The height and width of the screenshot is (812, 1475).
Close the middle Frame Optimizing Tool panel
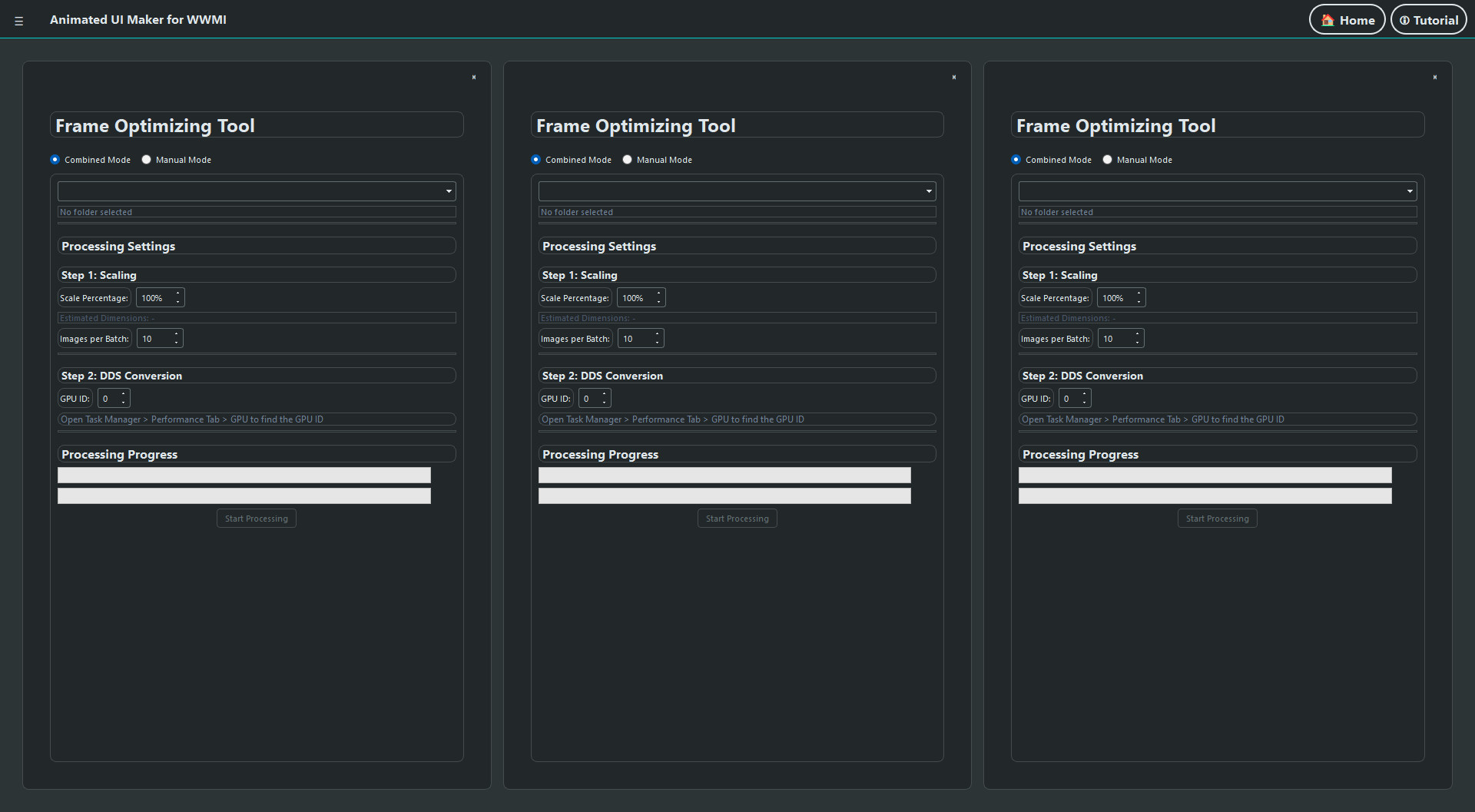coord(954,77)
